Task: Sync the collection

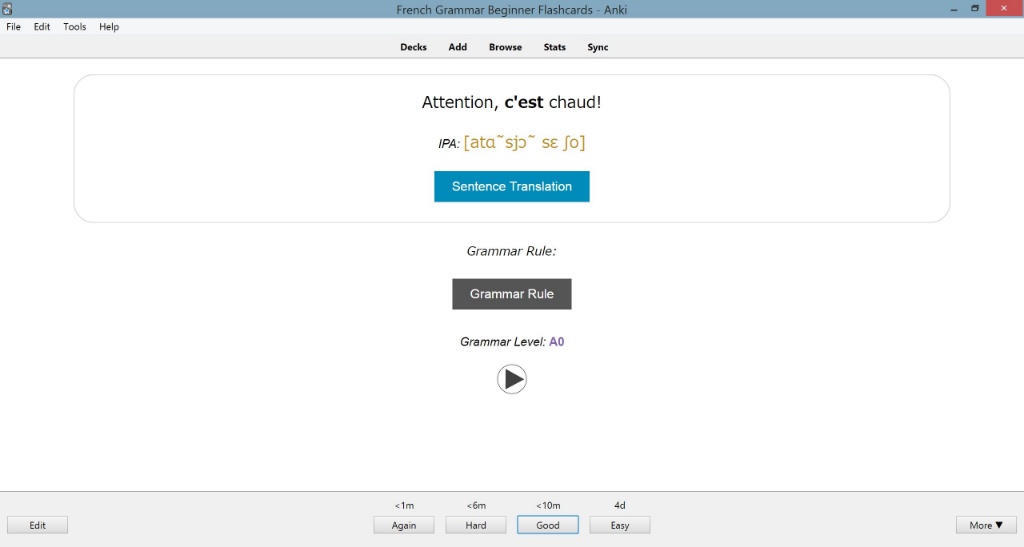Action: pyautogui.click(x=598, y=47)
